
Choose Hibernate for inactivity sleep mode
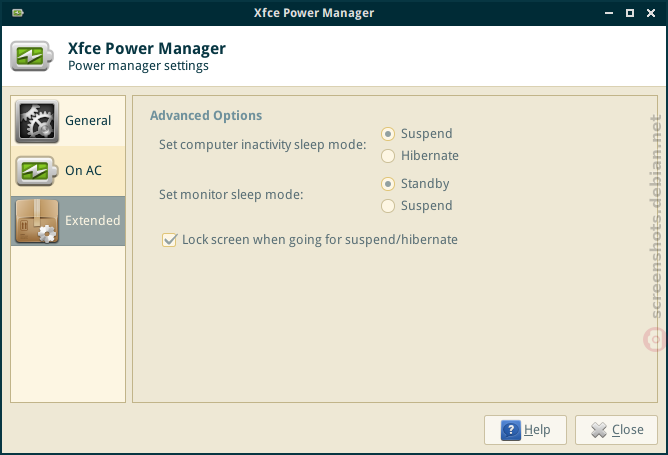pos(420,156)
